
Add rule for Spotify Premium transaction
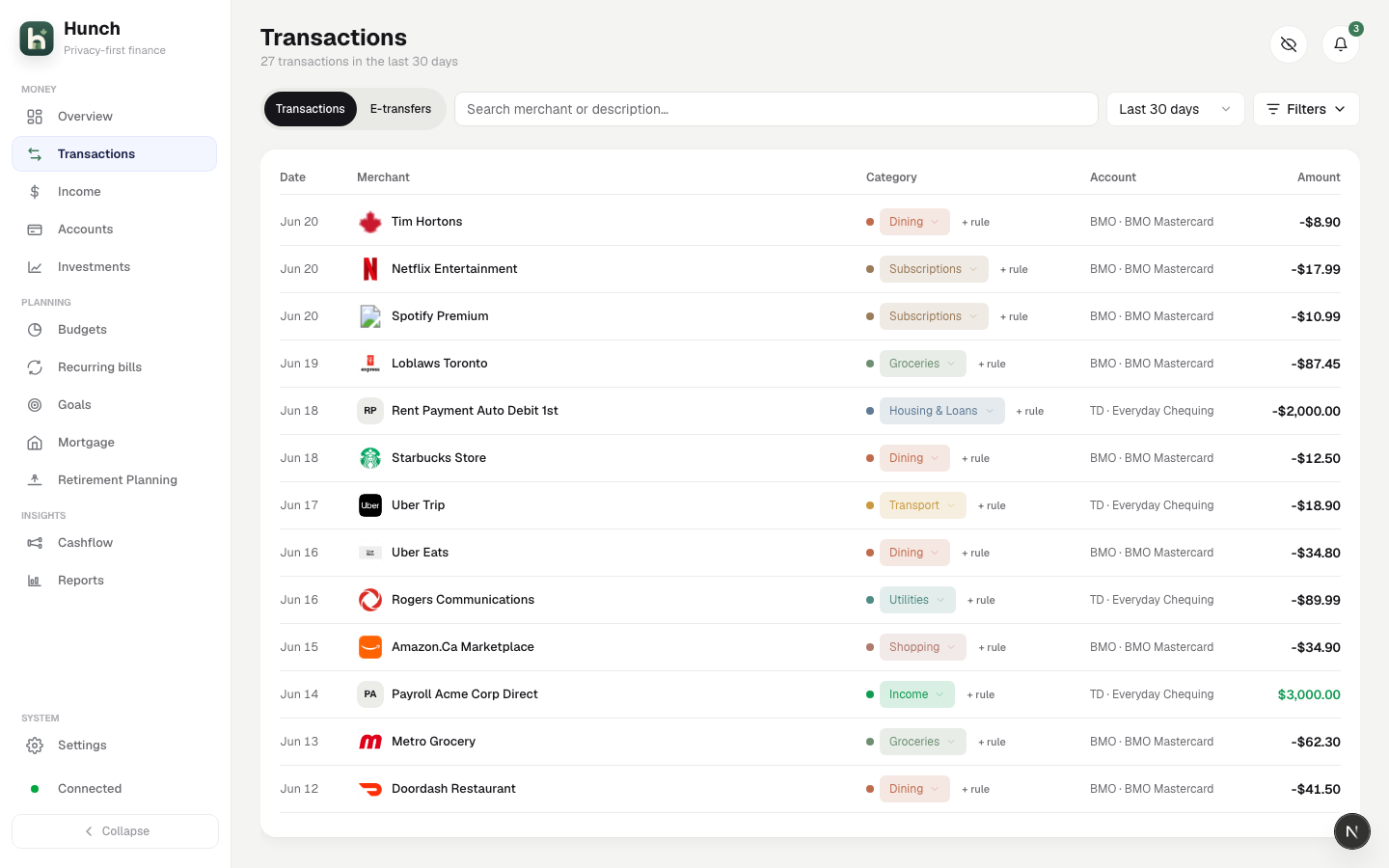coord(1014,316)
